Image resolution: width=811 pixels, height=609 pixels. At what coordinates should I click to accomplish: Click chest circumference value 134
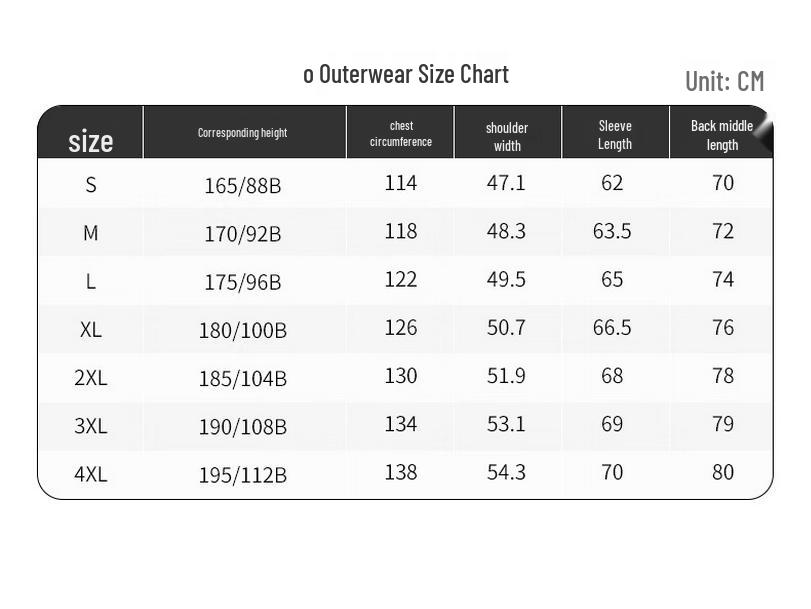pos(401,424)
